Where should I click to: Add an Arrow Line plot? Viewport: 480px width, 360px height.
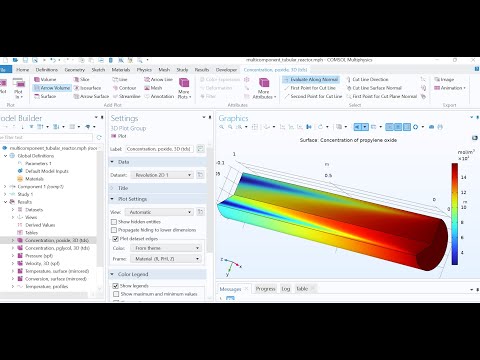pyautogui.click(x=158, y=79)
